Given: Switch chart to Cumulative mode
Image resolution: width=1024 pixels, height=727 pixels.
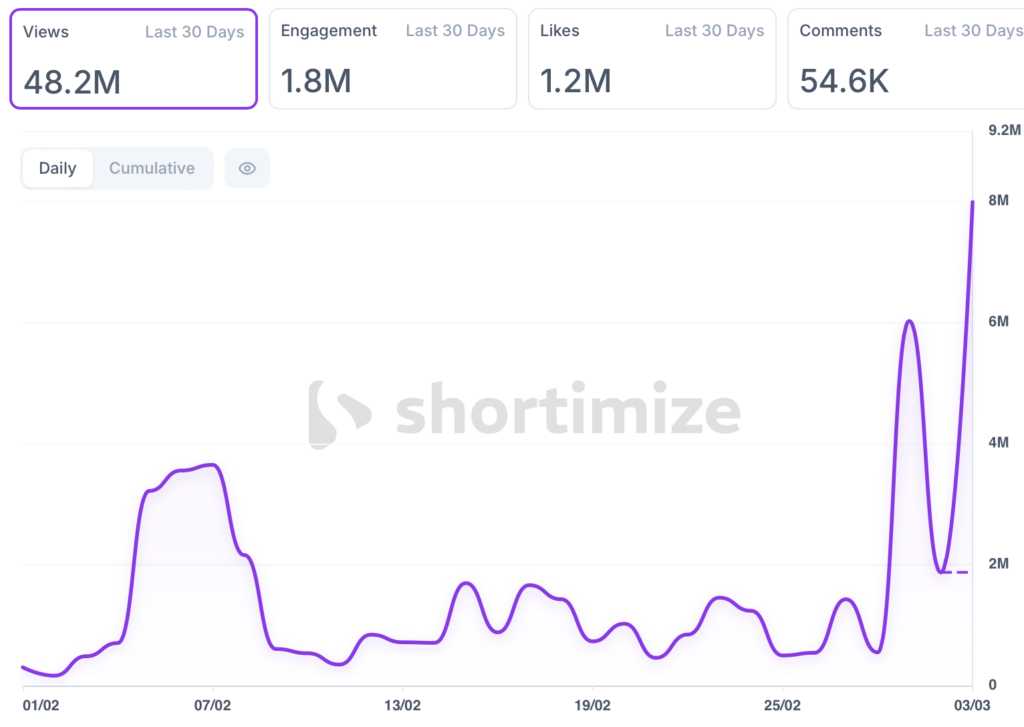Looking at the screenshot, I should tap(152, 168).
